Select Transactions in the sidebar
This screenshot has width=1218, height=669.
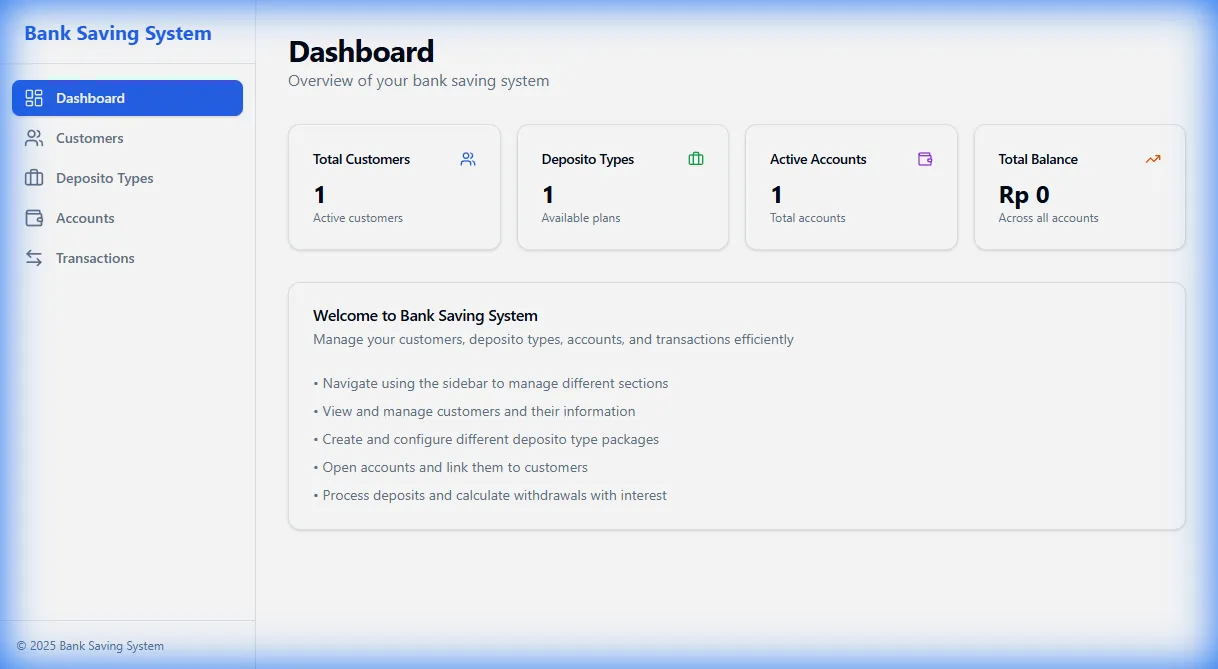[127, 258]
